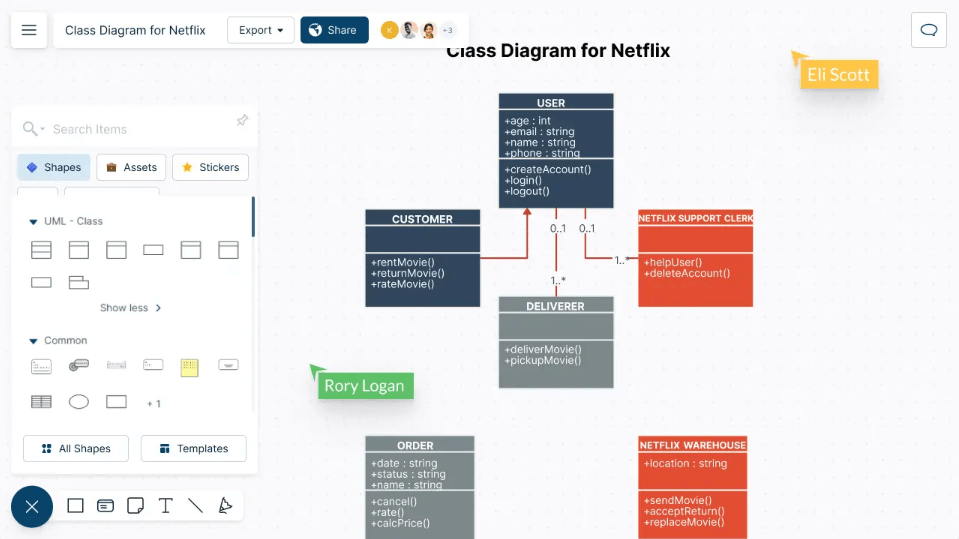Close the shapes panel with X button
The image size is (959, 539).
click(x=32, y=507)
